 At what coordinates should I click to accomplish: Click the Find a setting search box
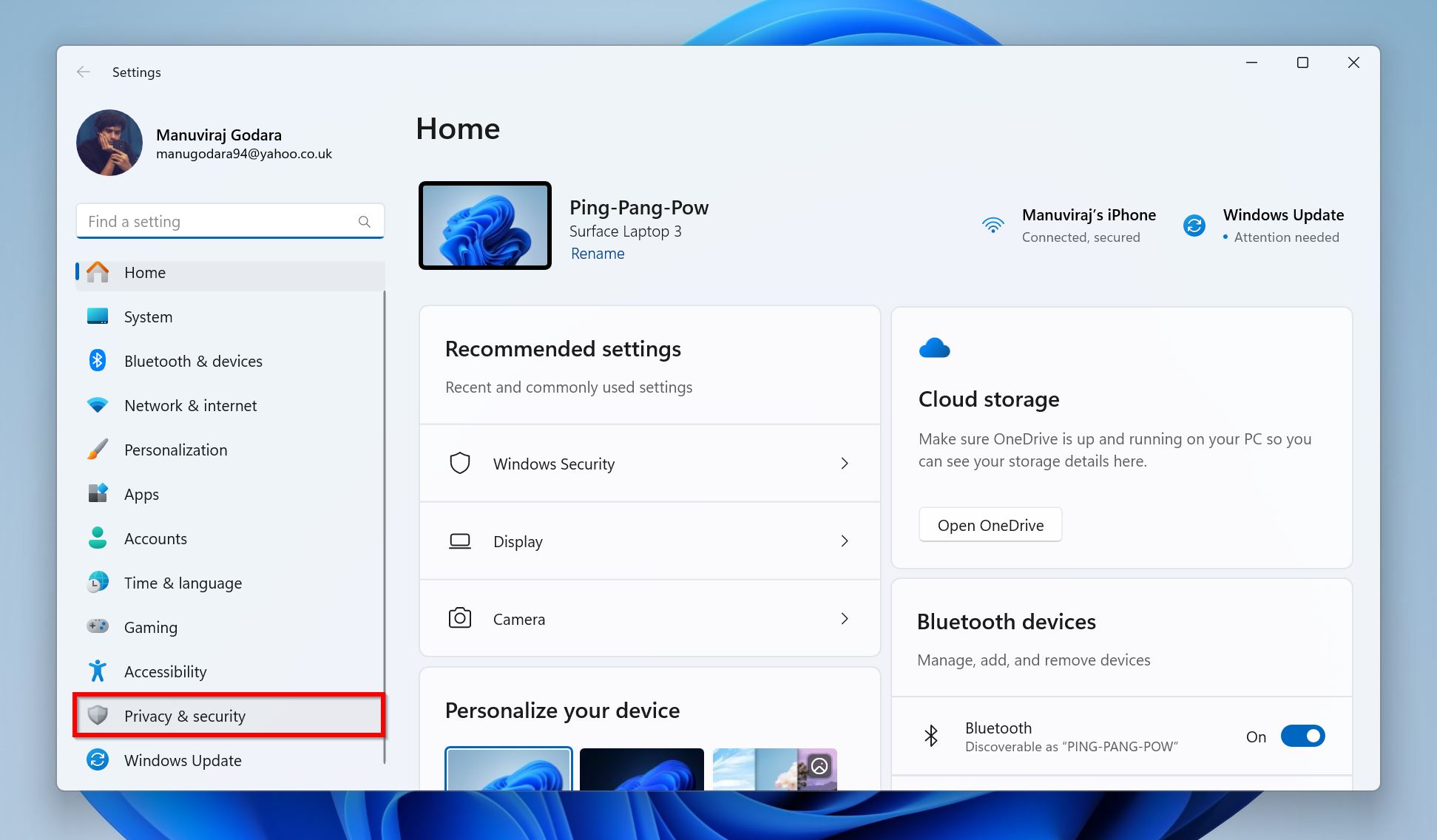230,221
